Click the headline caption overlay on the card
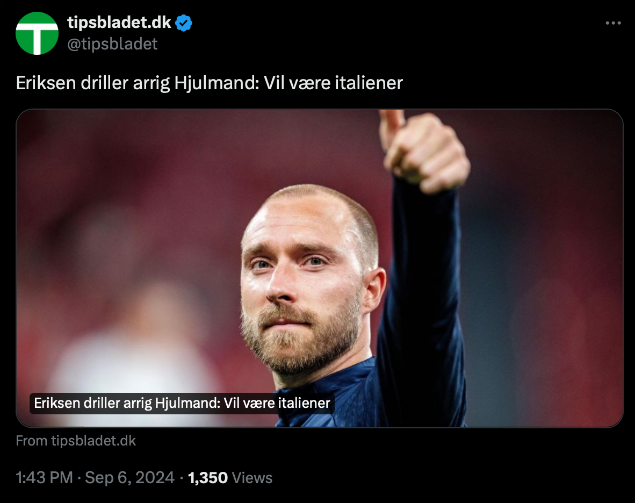 [182, 403]
